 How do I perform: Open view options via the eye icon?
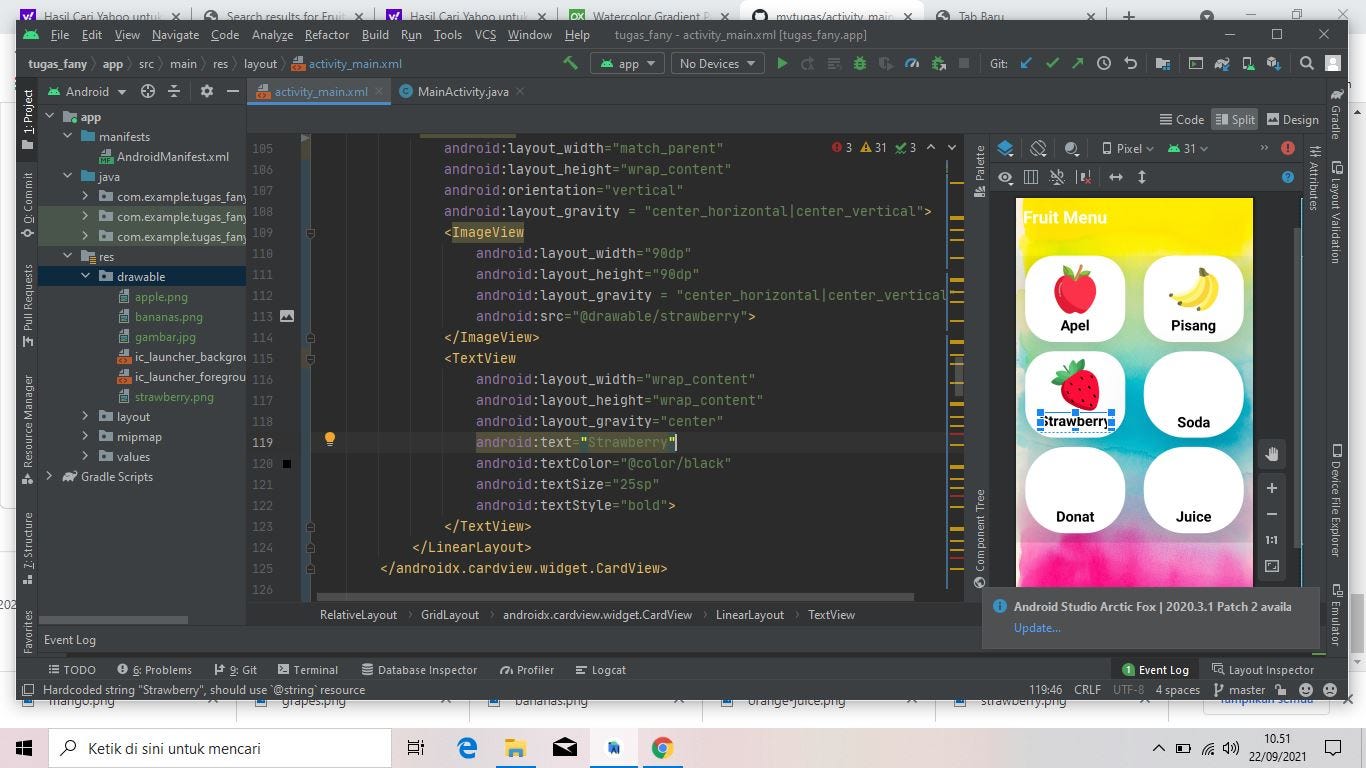coord(1005,177)
